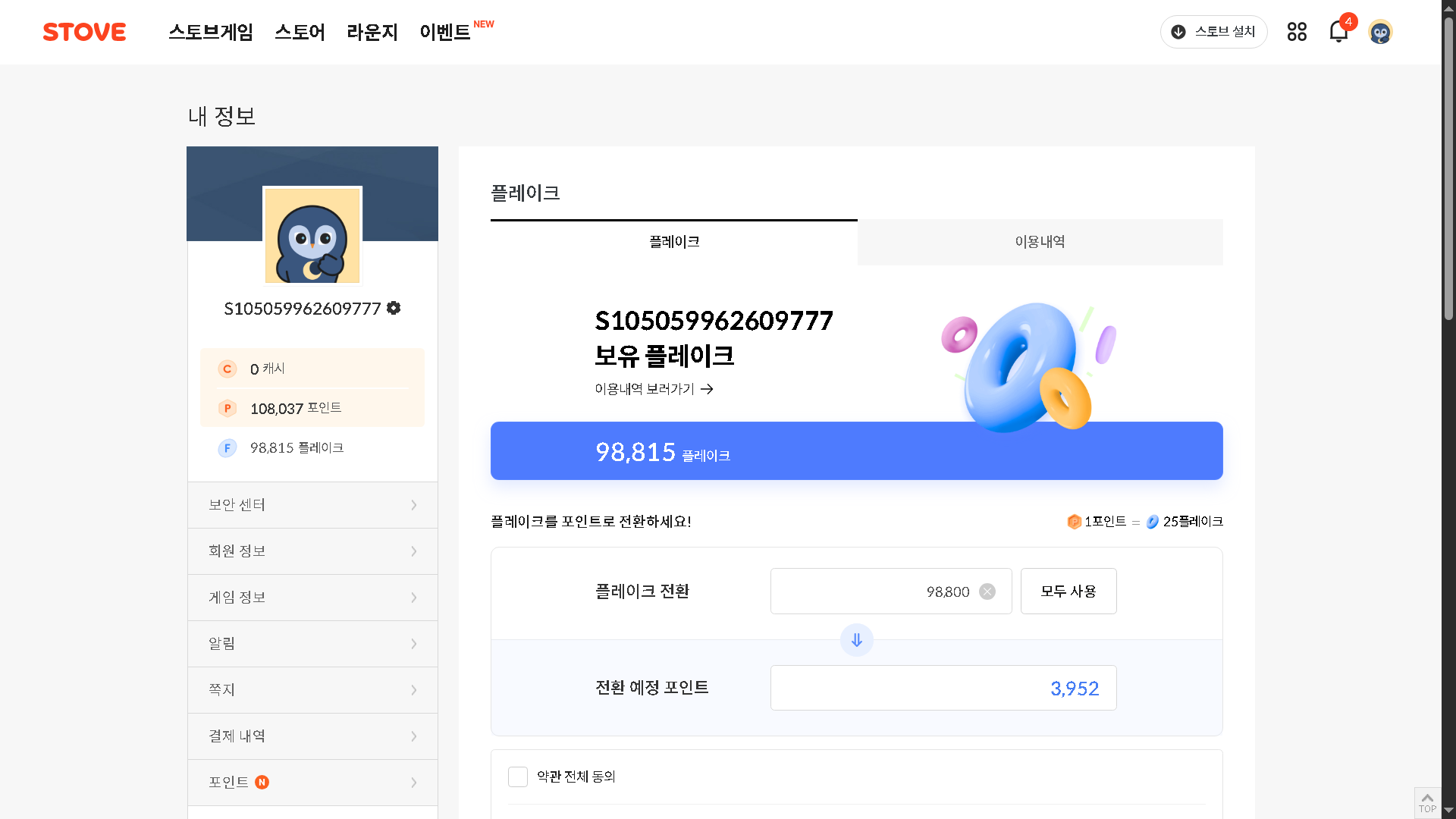The width and height of the screenshot is (1456, 819).
Task: Click the 98,815 플레이크 balance in sidebar
Action: coord(297,448)
